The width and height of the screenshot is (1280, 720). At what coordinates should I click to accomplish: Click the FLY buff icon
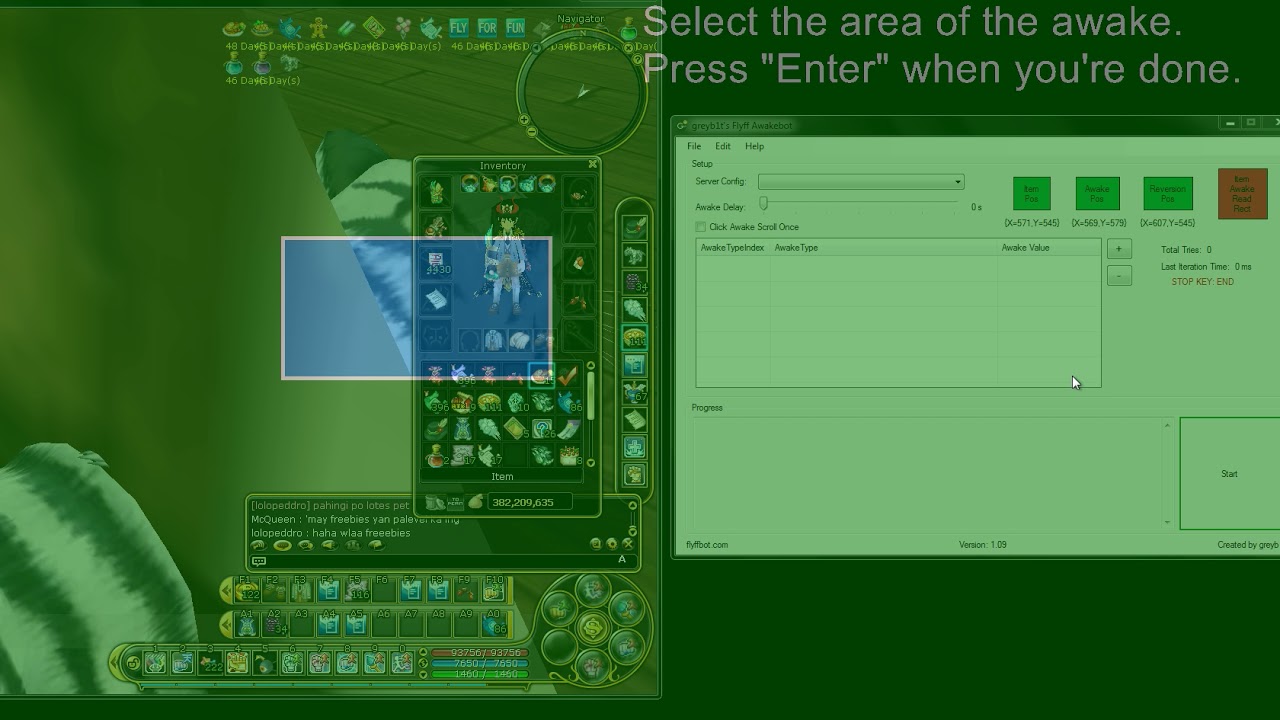(x=459, y=28)
